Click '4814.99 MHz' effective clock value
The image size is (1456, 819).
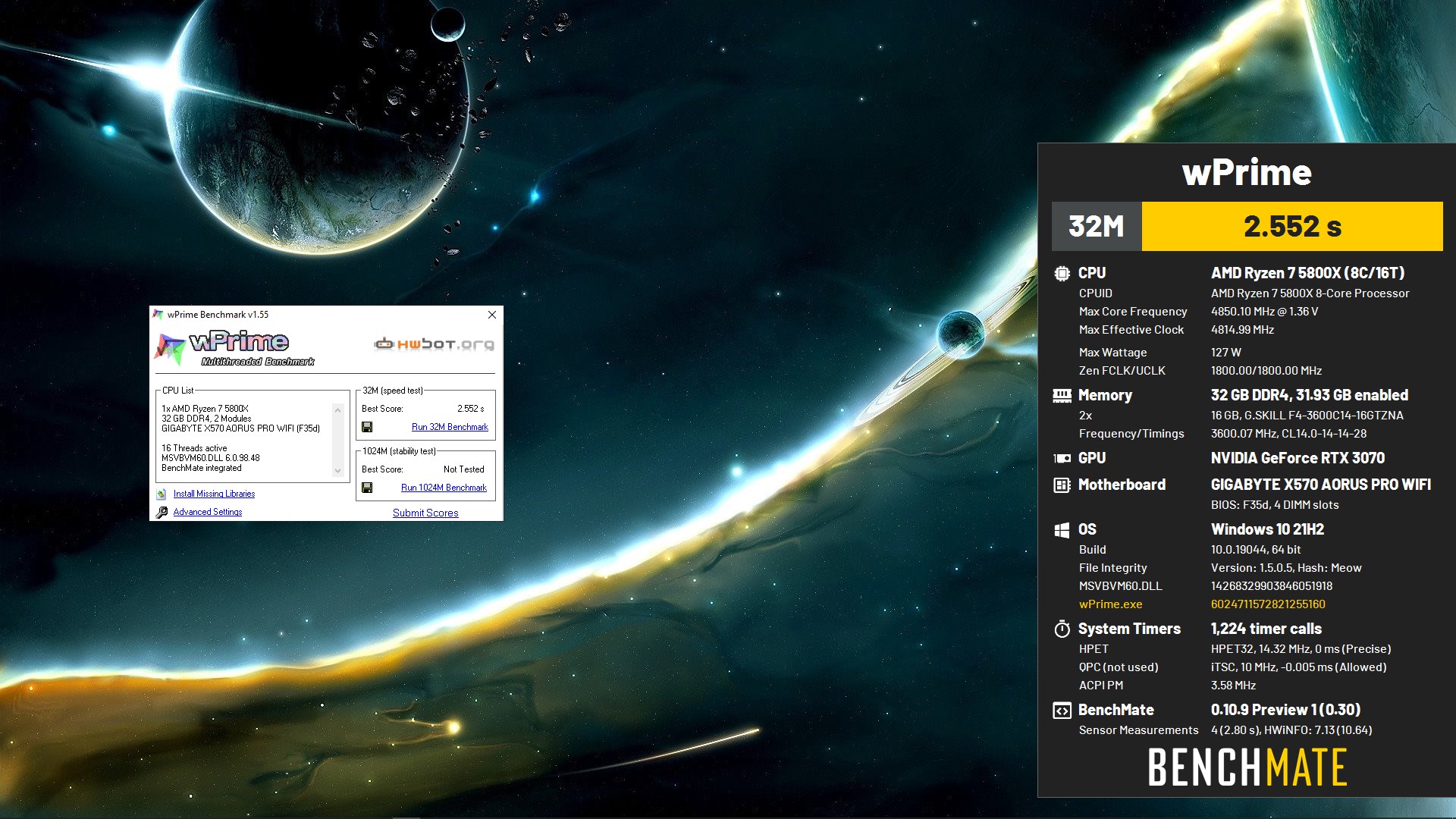pos(1242,330)
